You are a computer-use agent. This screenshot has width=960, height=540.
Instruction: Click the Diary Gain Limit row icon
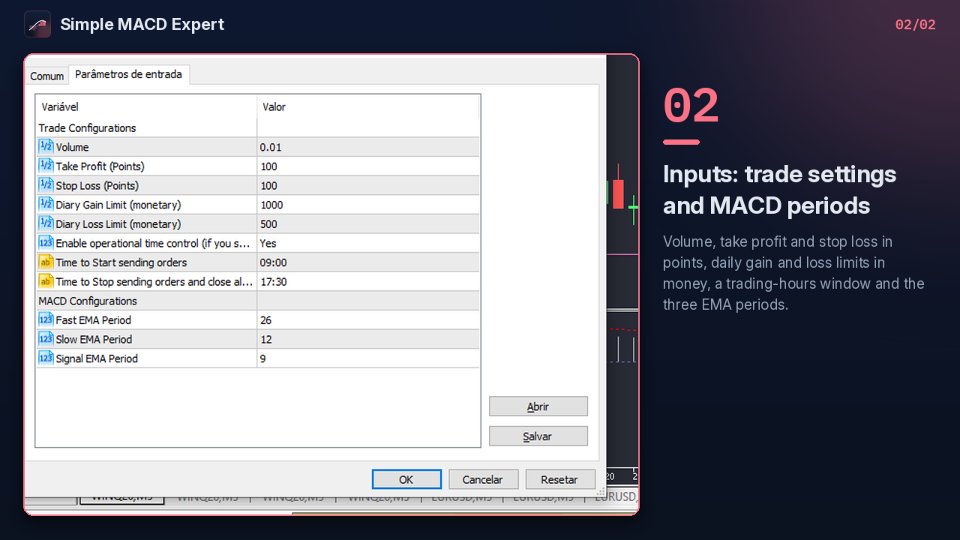(x=46, y=204)
